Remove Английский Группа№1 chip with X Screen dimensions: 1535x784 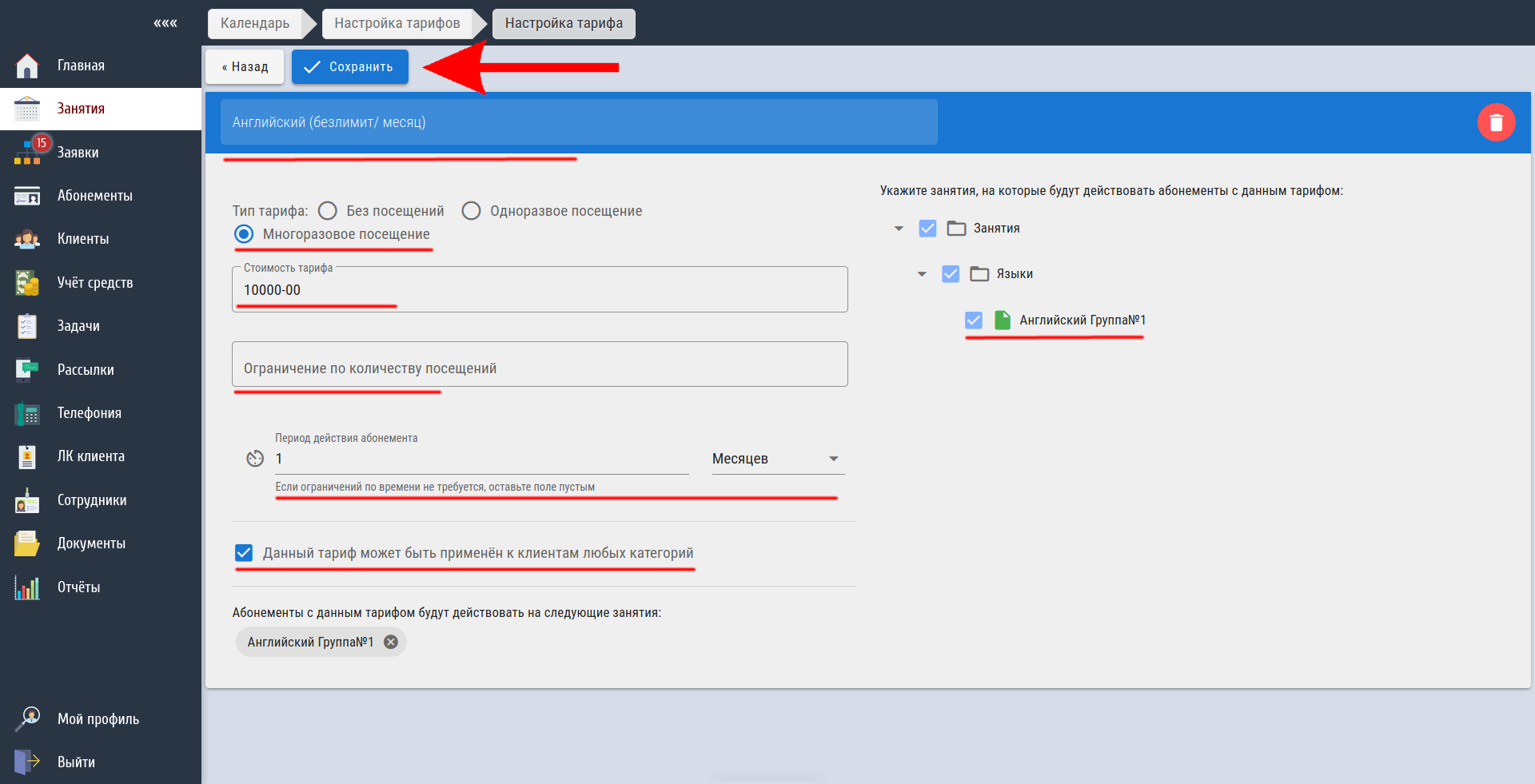coord(391,642)
